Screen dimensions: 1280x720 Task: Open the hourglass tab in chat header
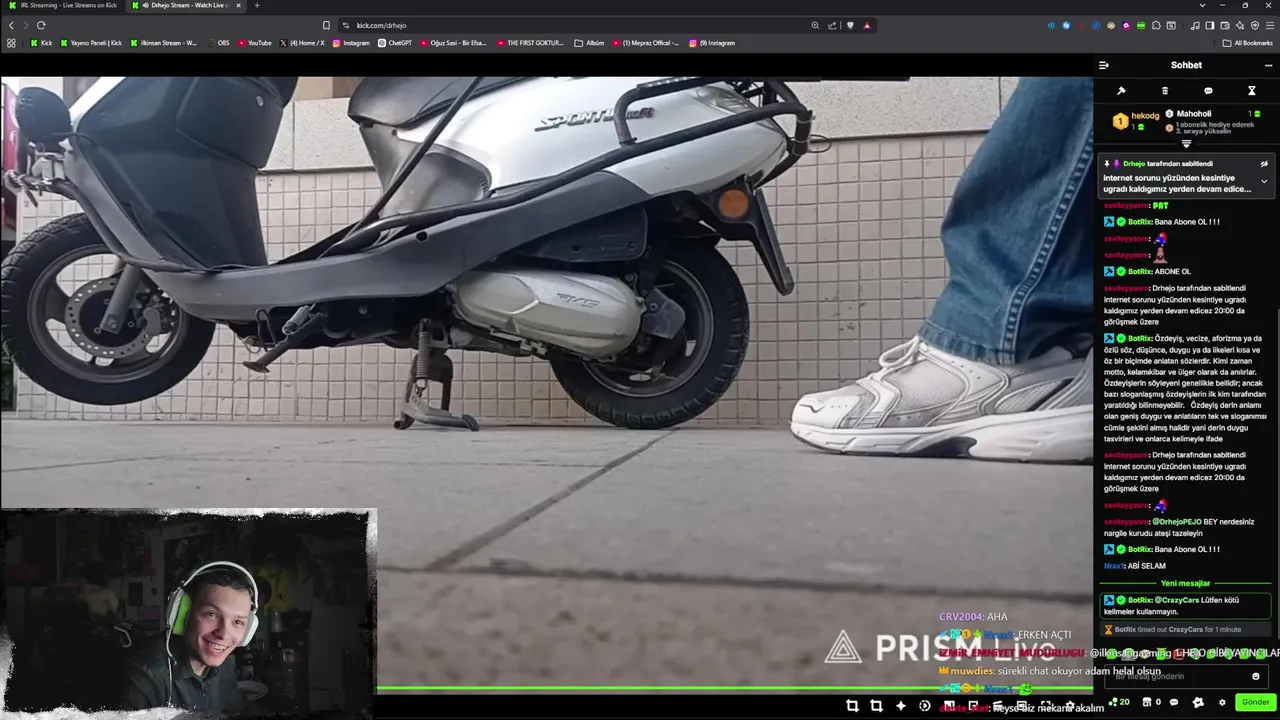[1251, 91]
